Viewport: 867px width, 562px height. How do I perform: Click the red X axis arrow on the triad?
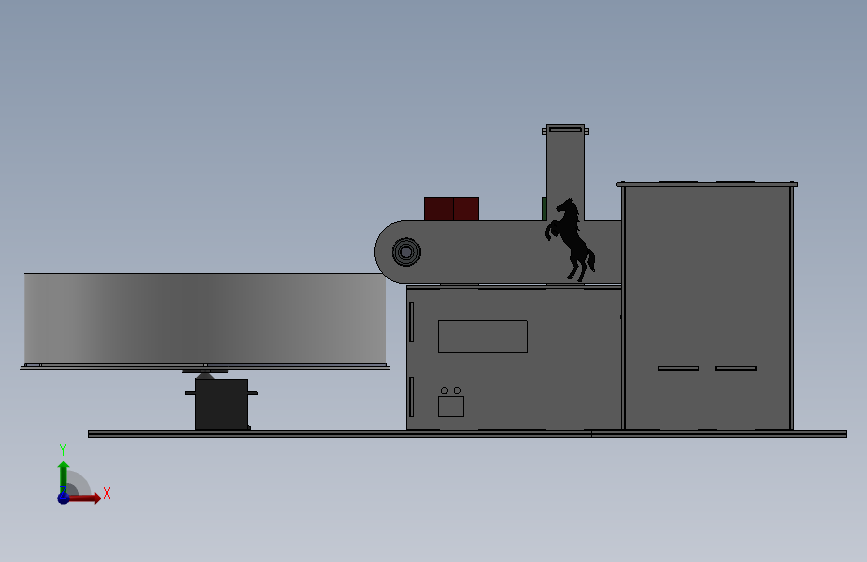(83, 498)
